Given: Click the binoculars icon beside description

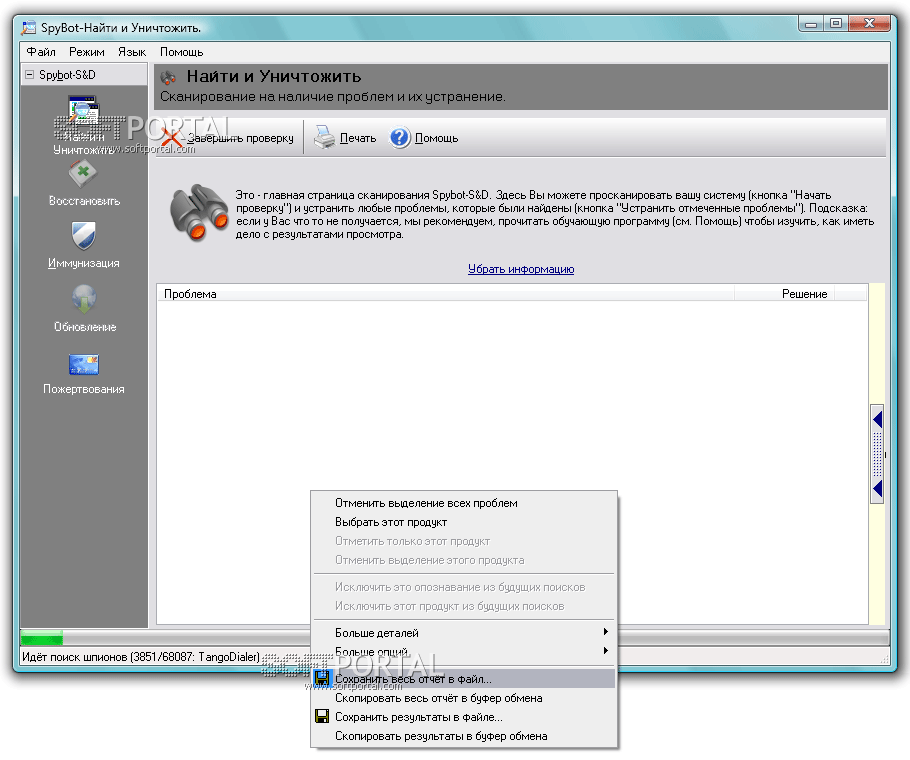Looking at the screenshot, I should pyautogui.click(x=198, y=212).
